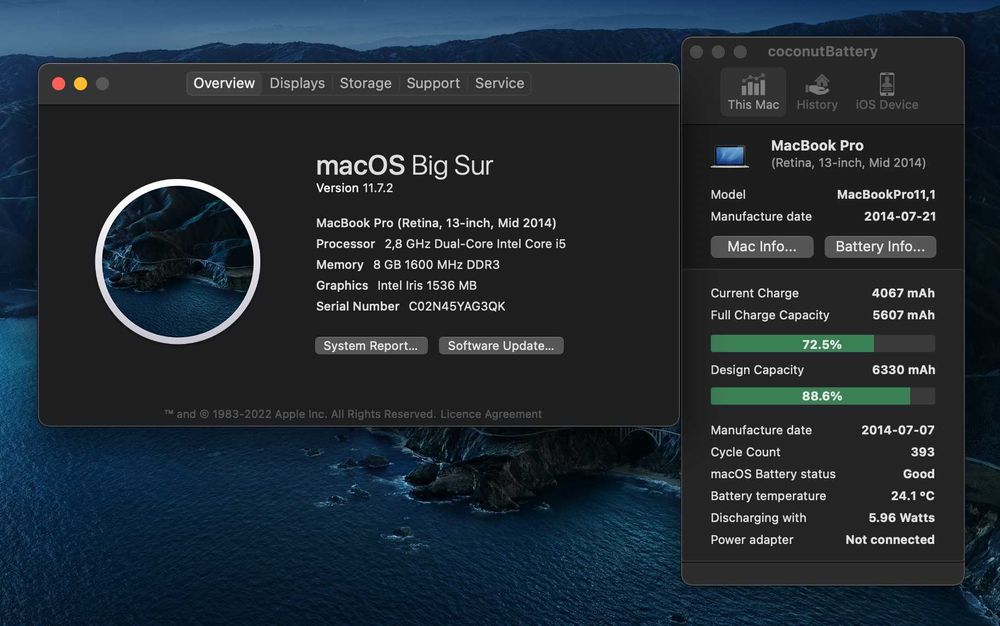Show Mac Info in coconutBattery
Viewport: 1000px width, 626px height.
point(762,247)
